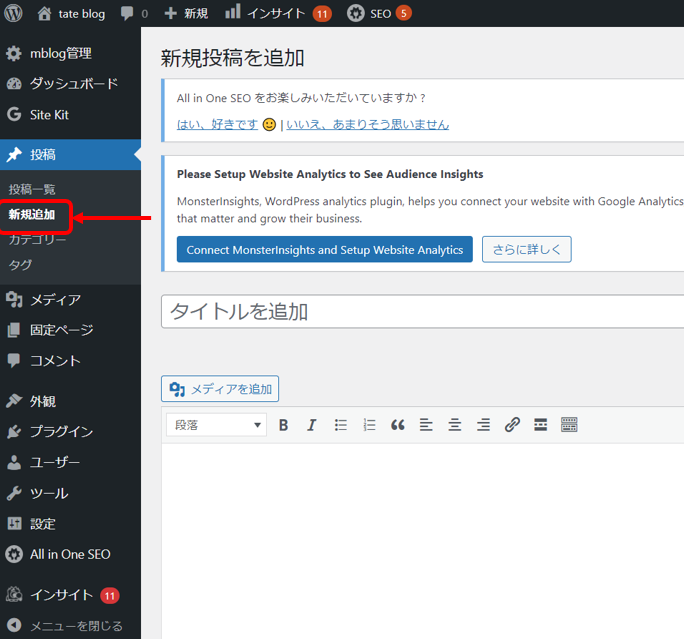
Task: Insert a bulleted list
Action: [340, 425]
